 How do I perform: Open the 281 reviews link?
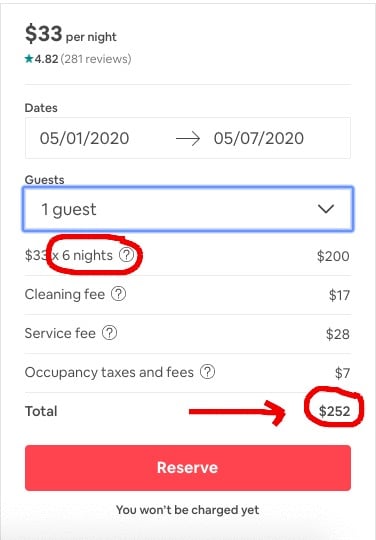pyautogui.click(x=96, y=59)
